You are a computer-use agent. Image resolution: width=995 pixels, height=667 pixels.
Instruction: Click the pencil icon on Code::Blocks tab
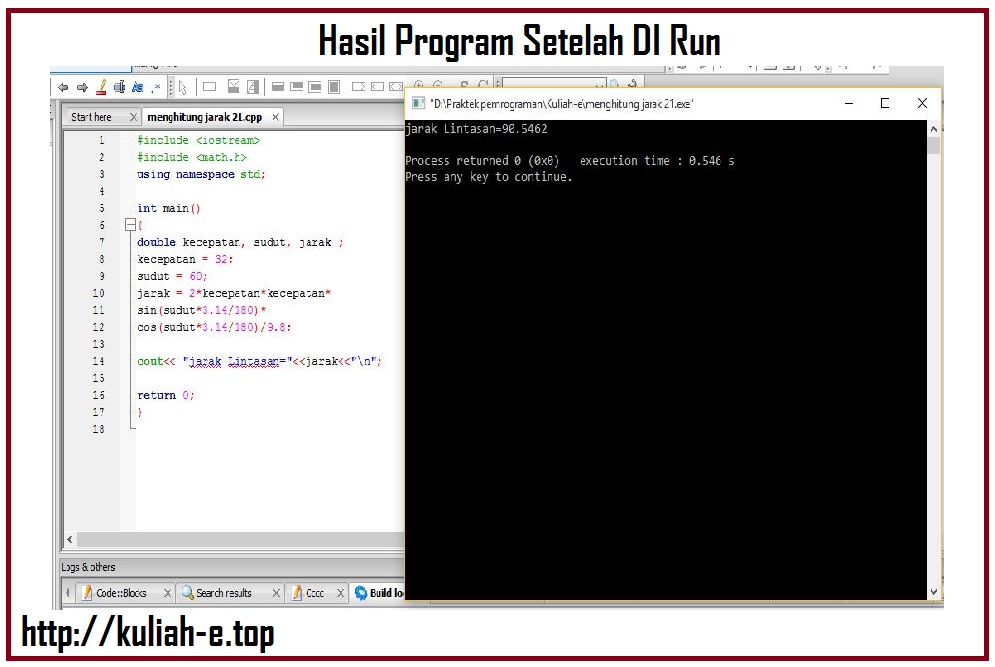coord(89,592)
